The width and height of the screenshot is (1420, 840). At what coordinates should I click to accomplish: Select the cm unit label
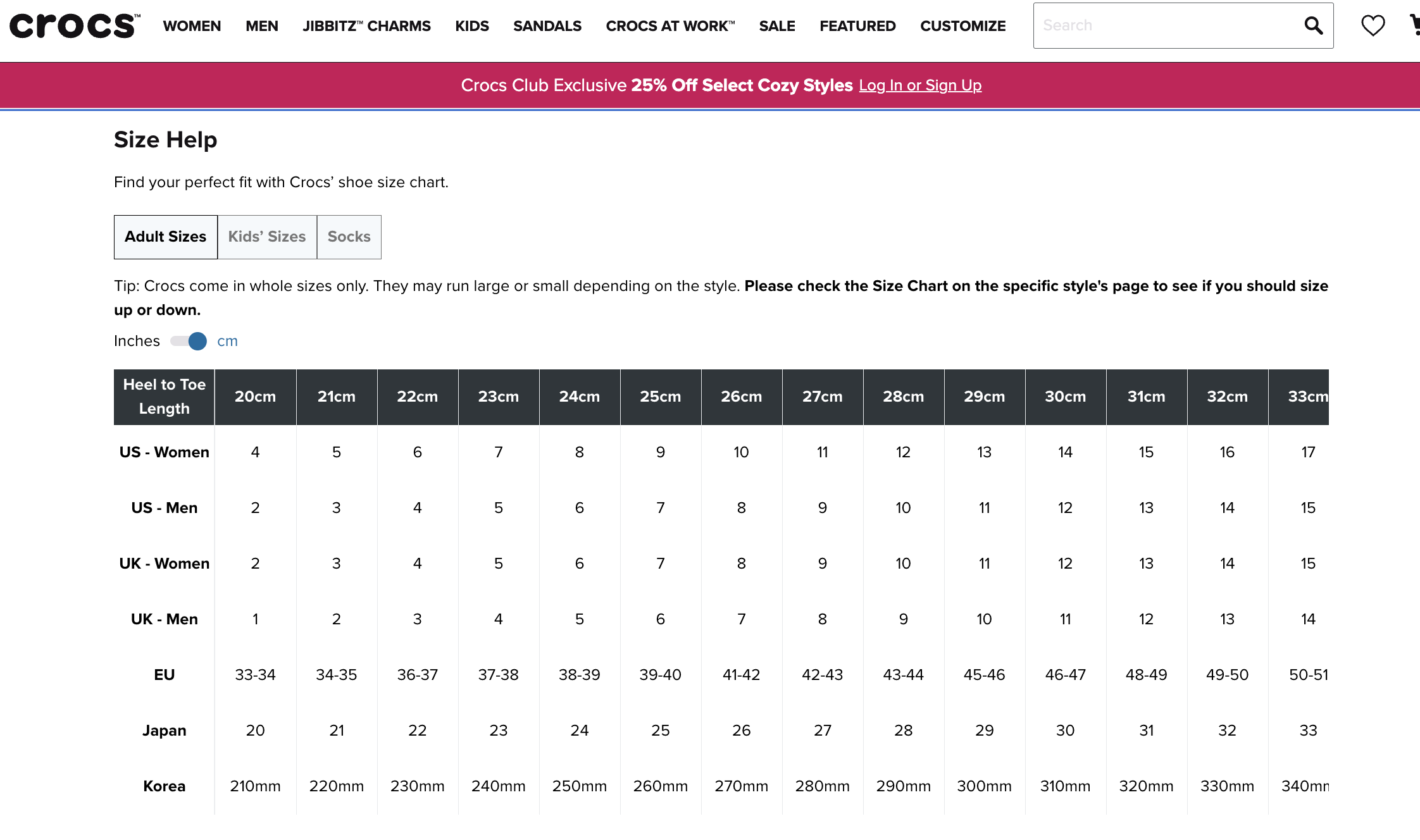click(x=227, y=341)
